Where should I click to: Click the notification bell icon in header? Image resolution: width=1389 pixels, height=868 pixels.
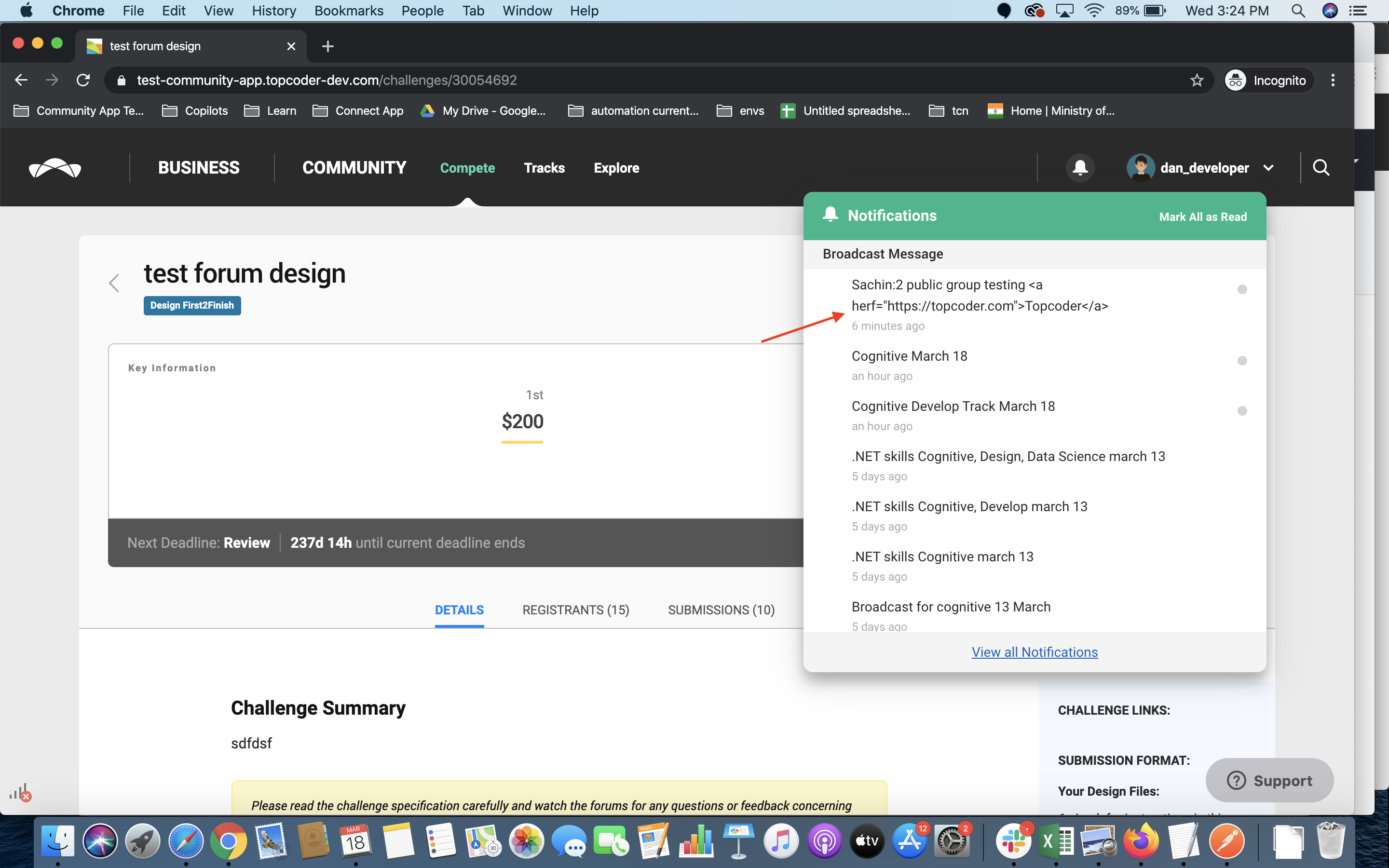[1080, 168]
